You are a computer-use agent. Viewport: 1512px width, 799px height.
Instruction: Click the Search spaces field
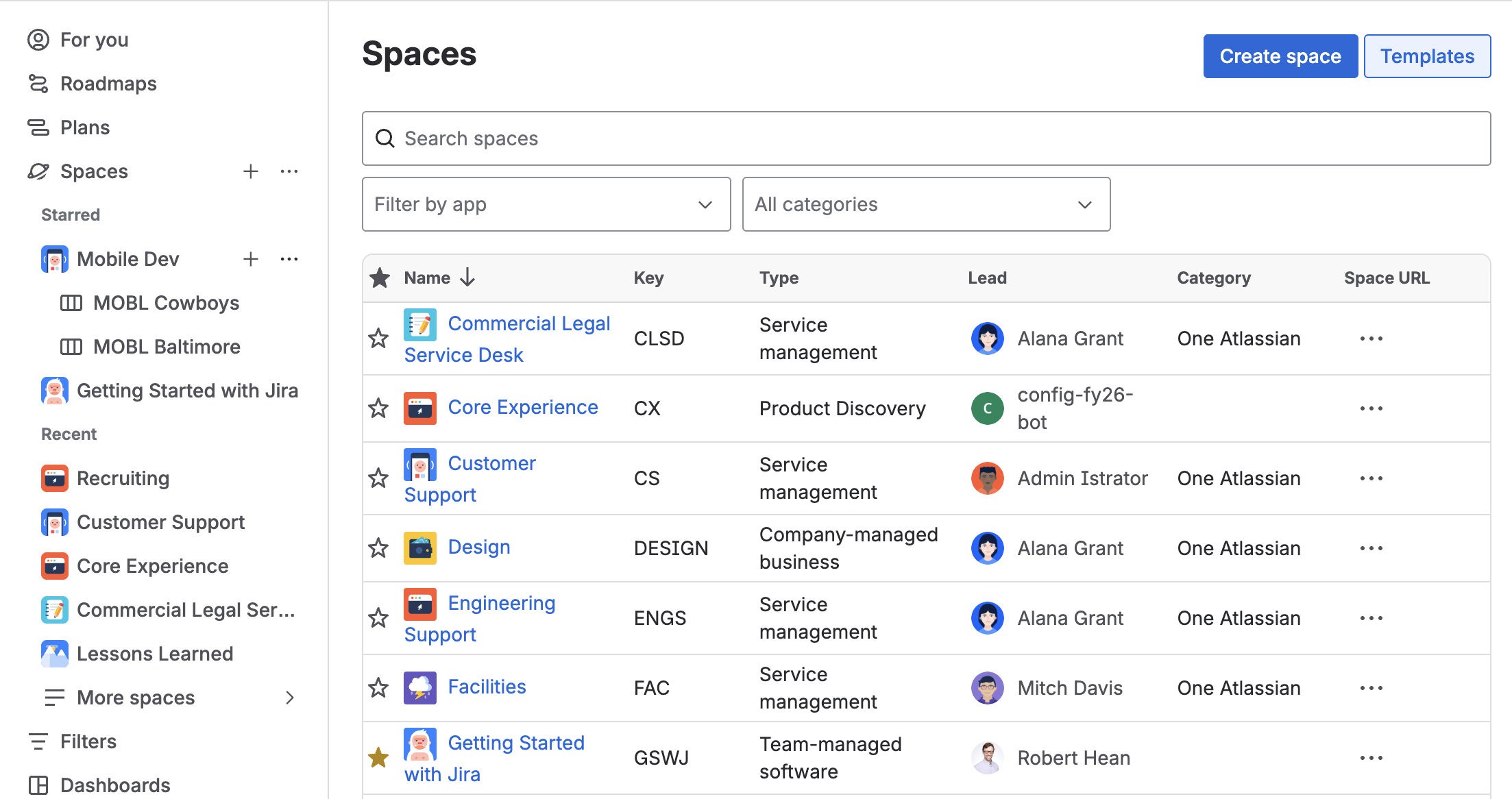tap(754, 138)
